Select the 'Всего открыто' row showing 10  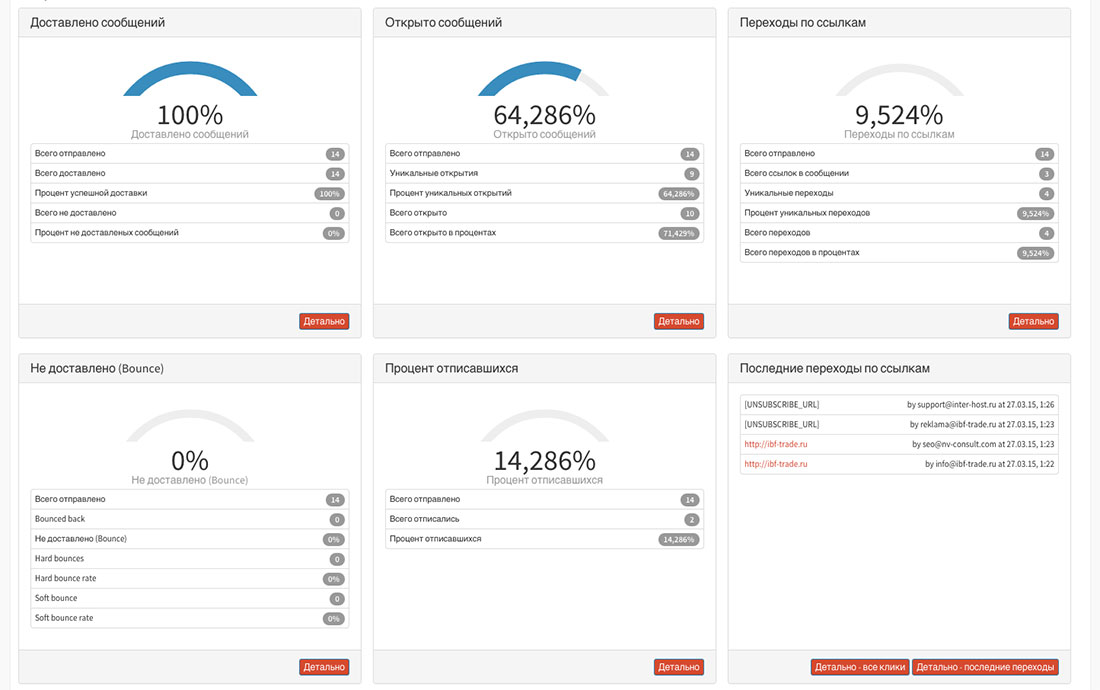pyautogui.click(x=544, y=212)
